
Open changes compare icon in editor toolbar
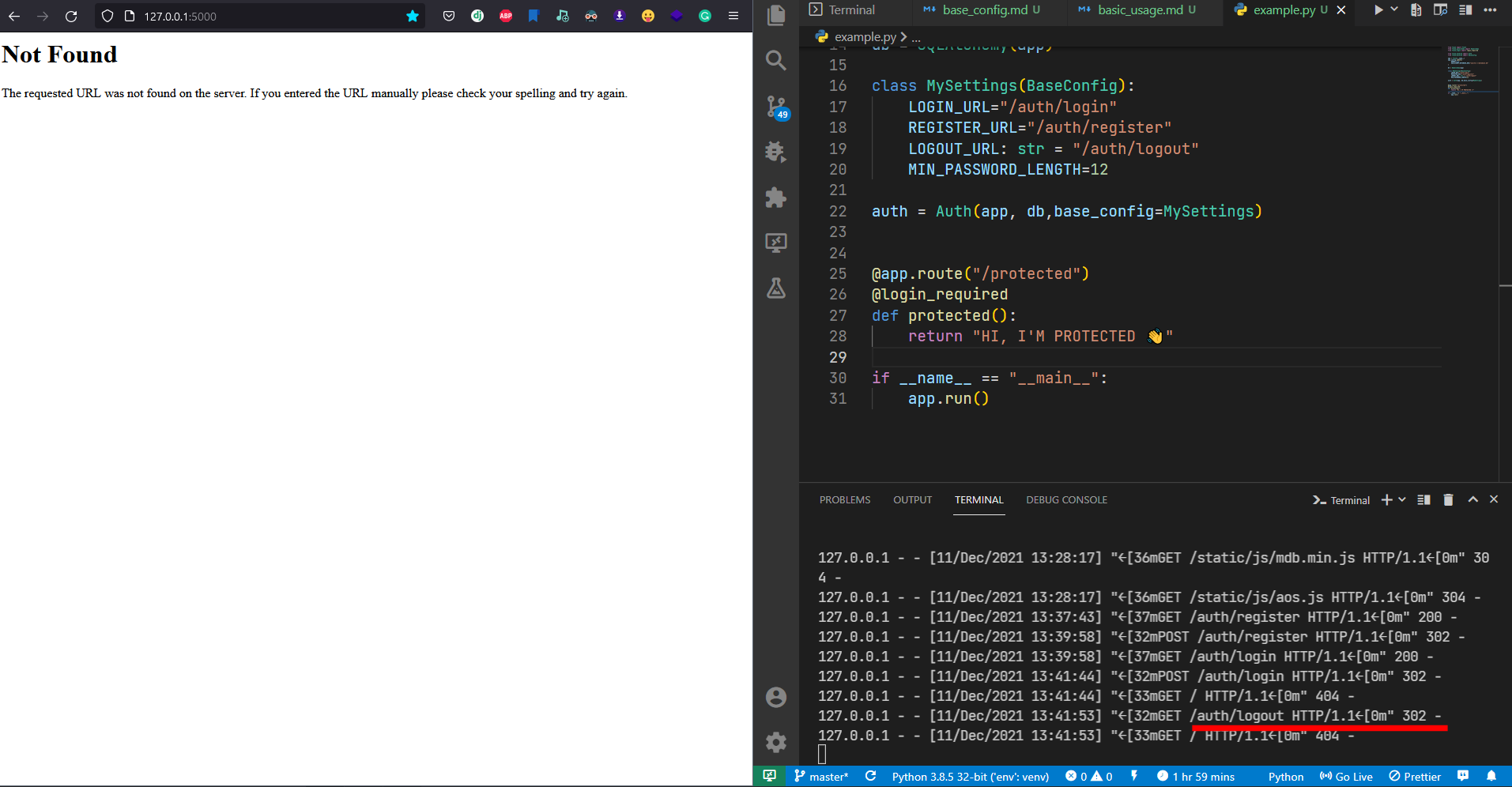(1416, 10)
